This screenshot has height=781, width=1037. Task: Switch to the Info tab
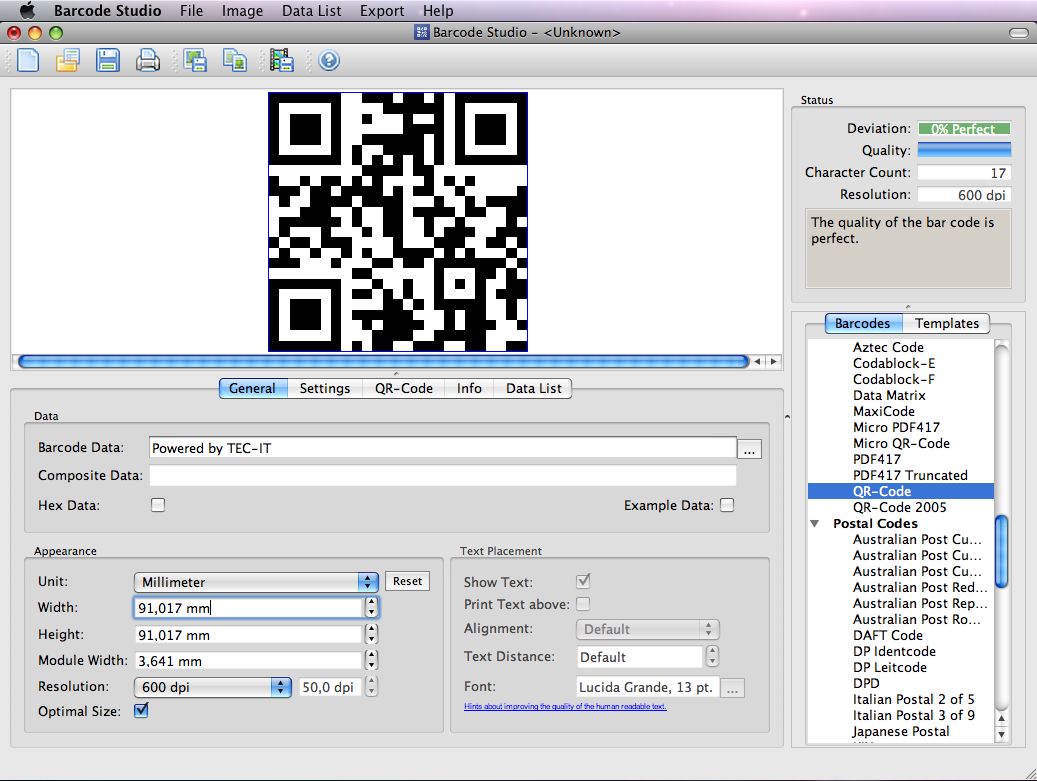(x=469, y=388)
